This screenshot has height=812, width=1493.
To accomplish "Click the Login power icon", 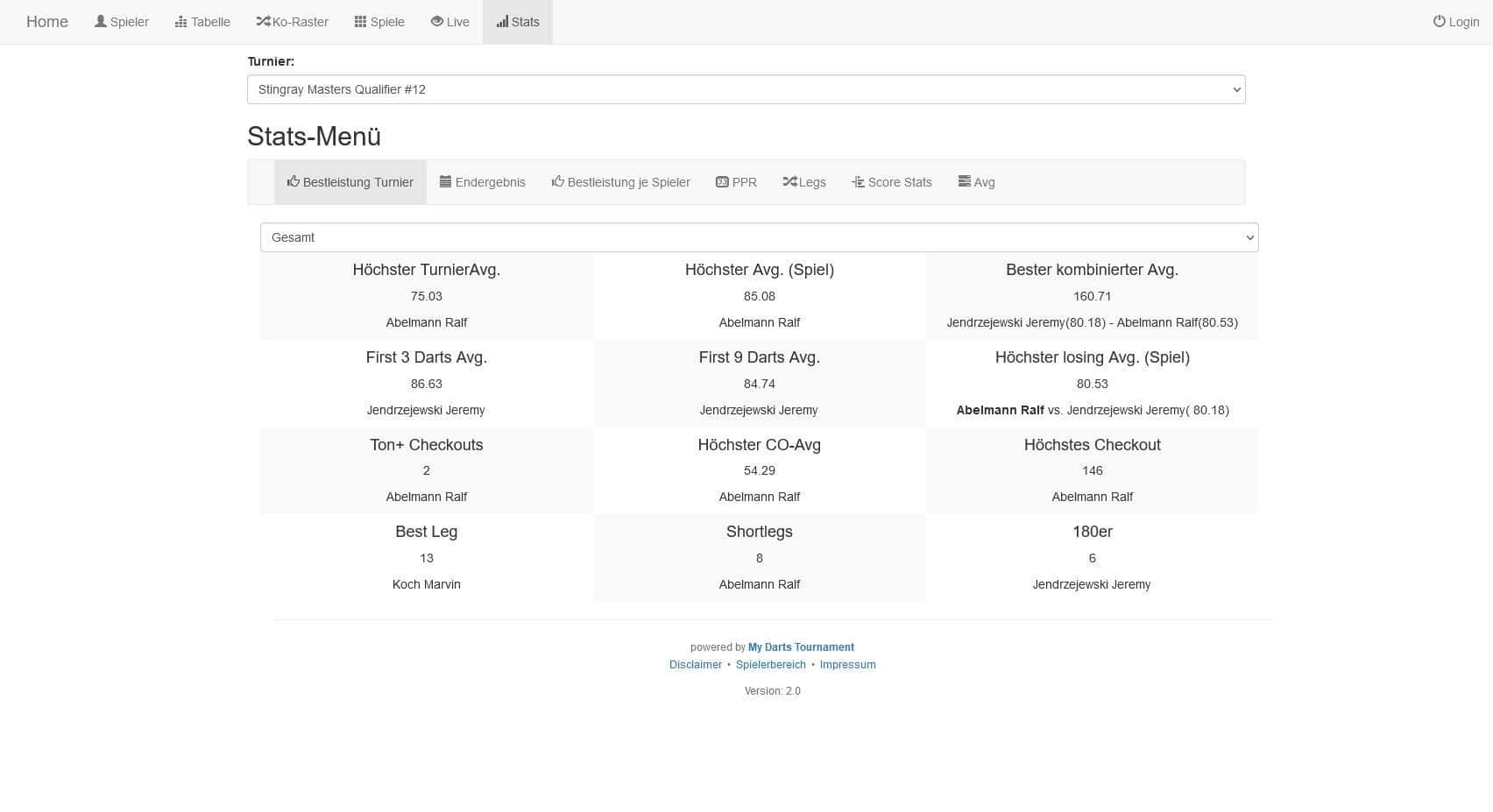I will point(1439,22).
